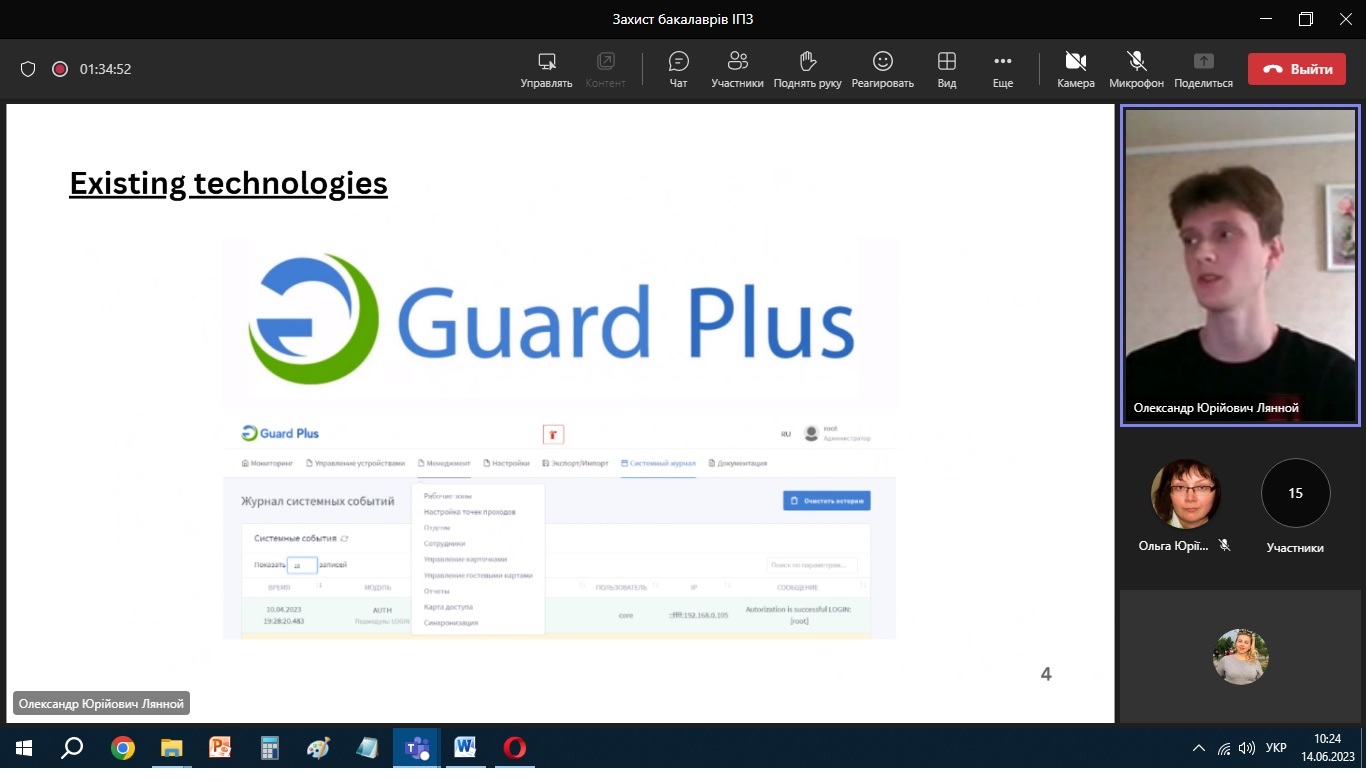1369x782 pixels.
Task: Unmute with the Микрофон button
Action: 1137,69
